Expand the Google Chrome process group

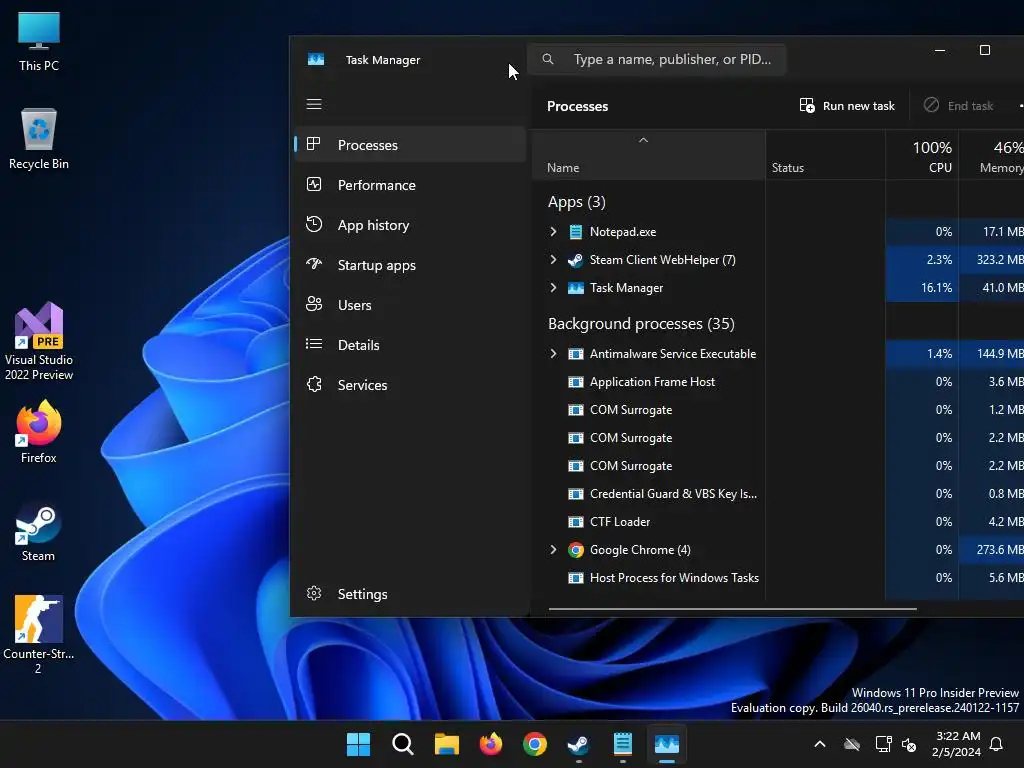pyautogui.click(x=553, y=549)
